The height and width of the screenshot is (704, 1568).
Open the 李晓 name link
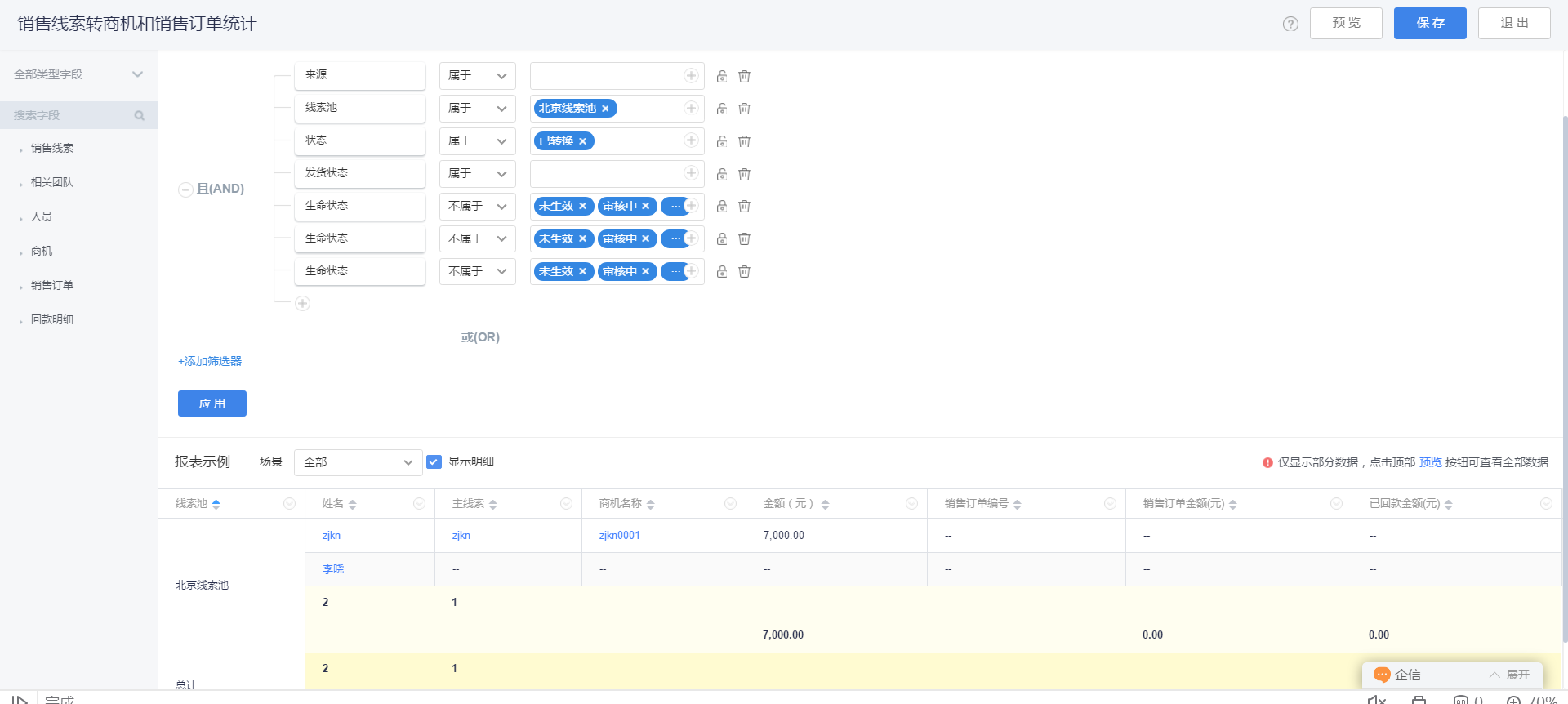(333, 569)
